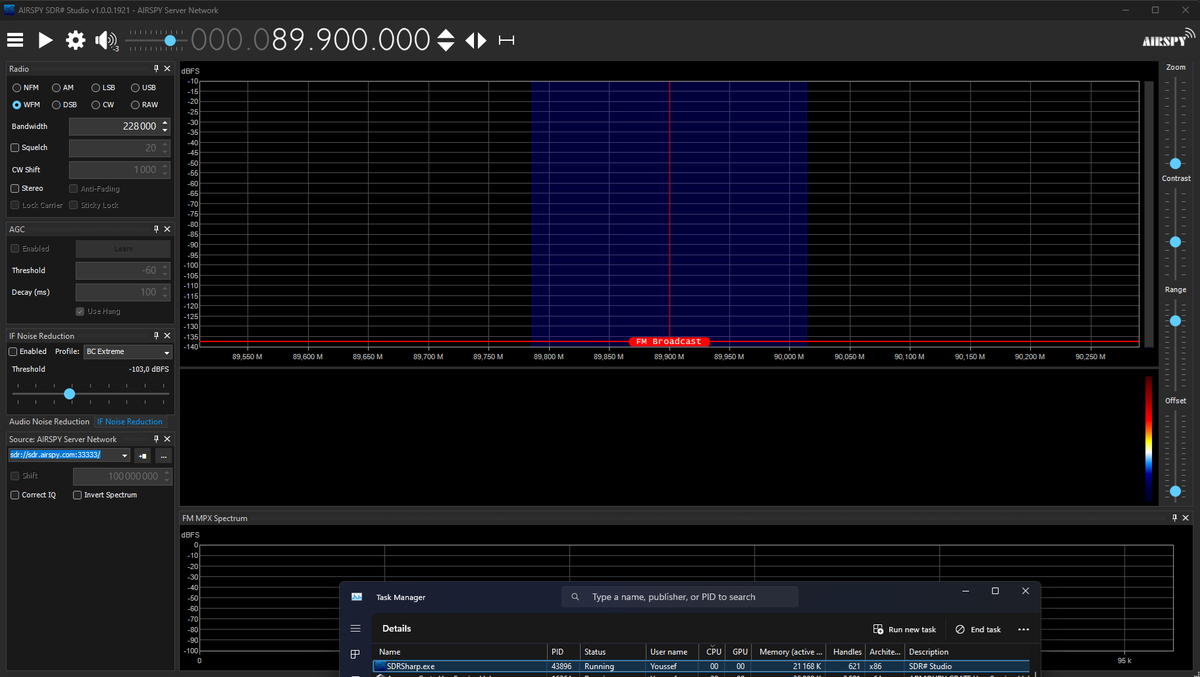The width and height of the screenshot is (1200, 677).
Task: Click the 89.900.000 frequency display
Action: click(x=310, y=40)
